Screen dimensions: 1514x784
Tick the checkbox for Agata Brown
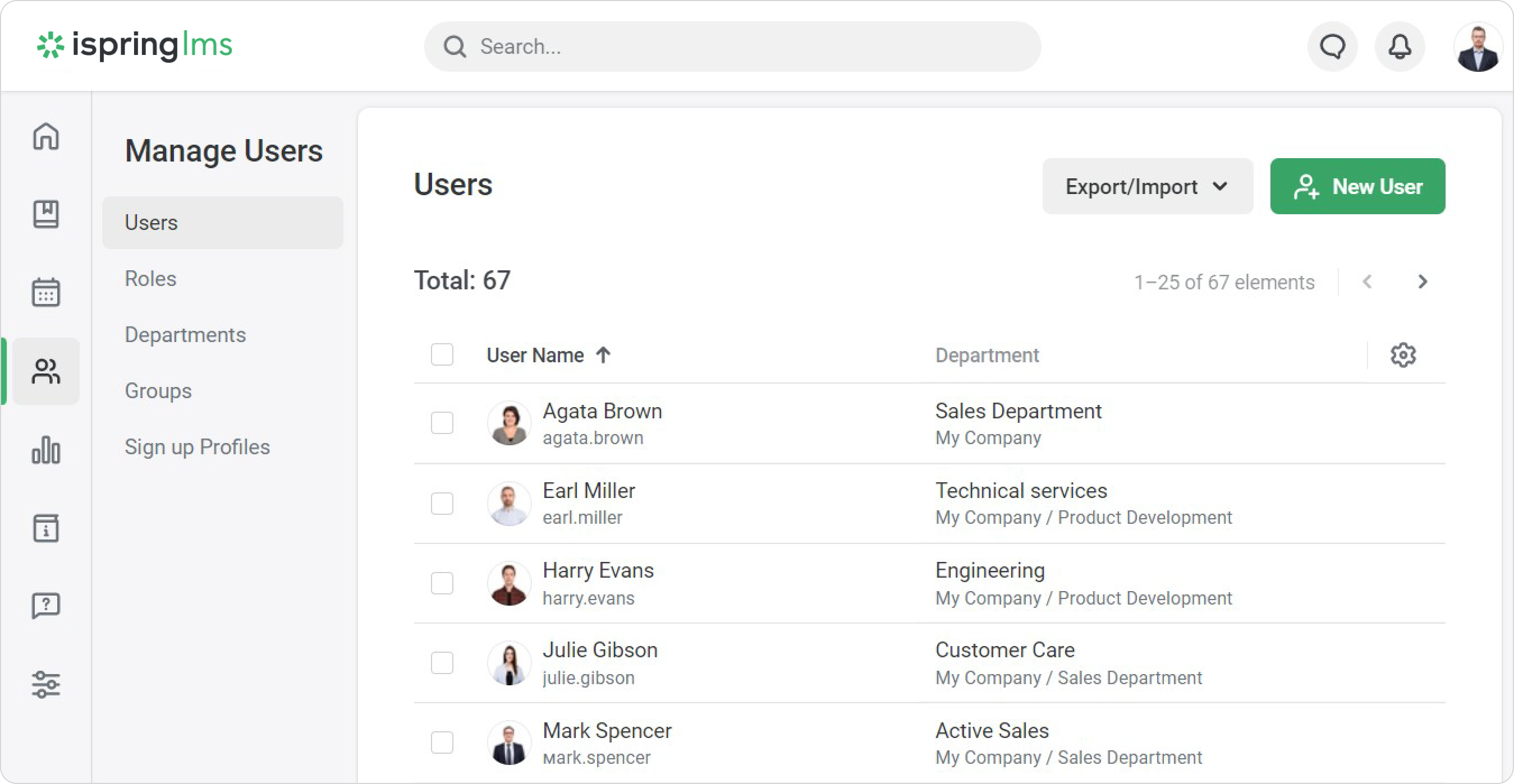[442, 423]
